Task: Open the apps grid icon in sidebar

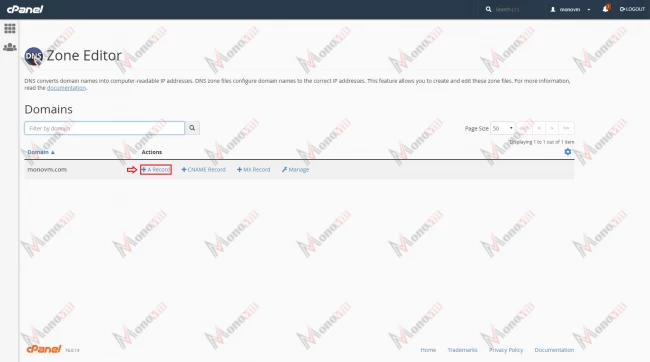Action: [x=10, y=28]
